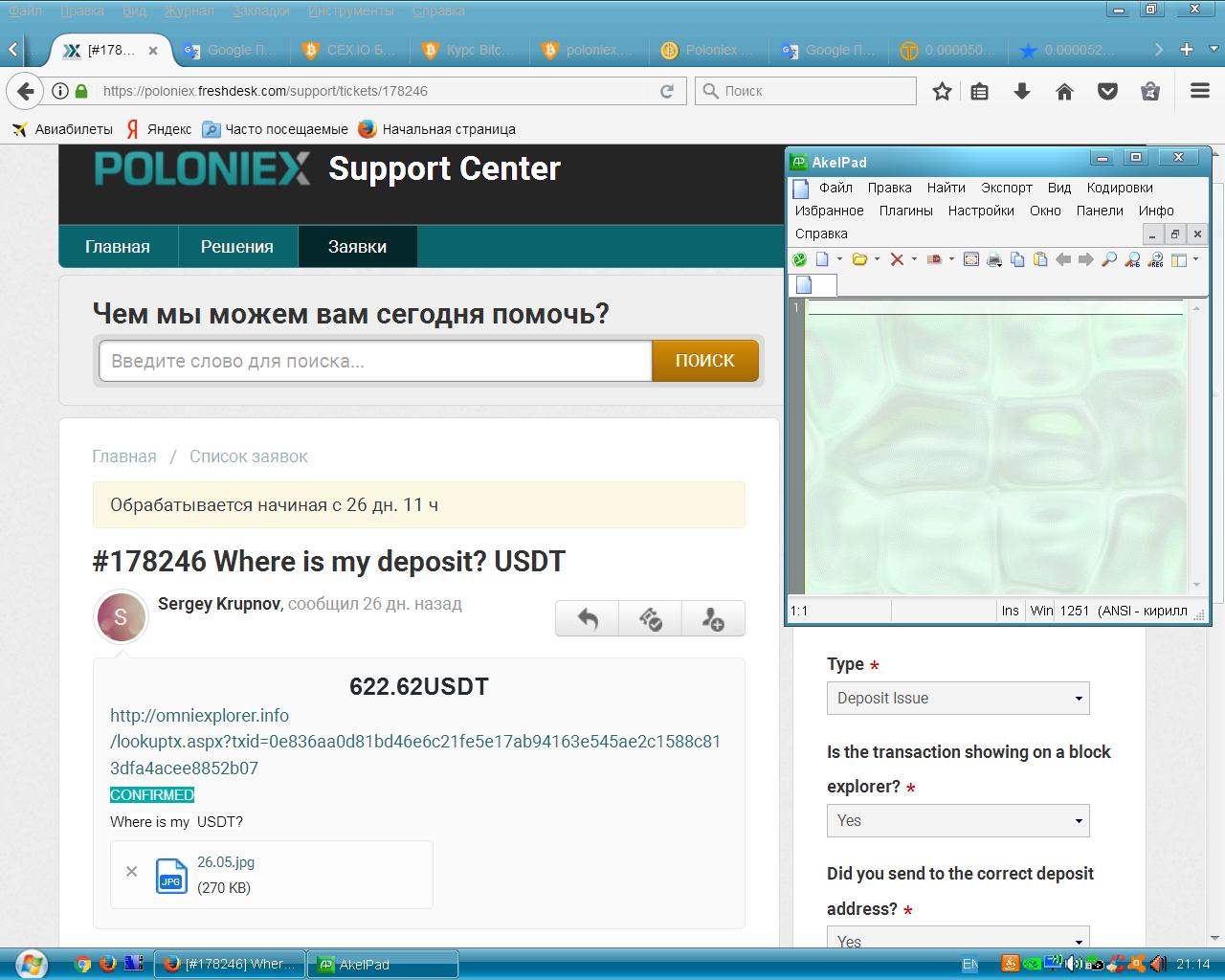Click the undo left-arrow icon in AkelPad
Screen dimensions: 1225x980
pyautogui.click(x=1063, y=259)
